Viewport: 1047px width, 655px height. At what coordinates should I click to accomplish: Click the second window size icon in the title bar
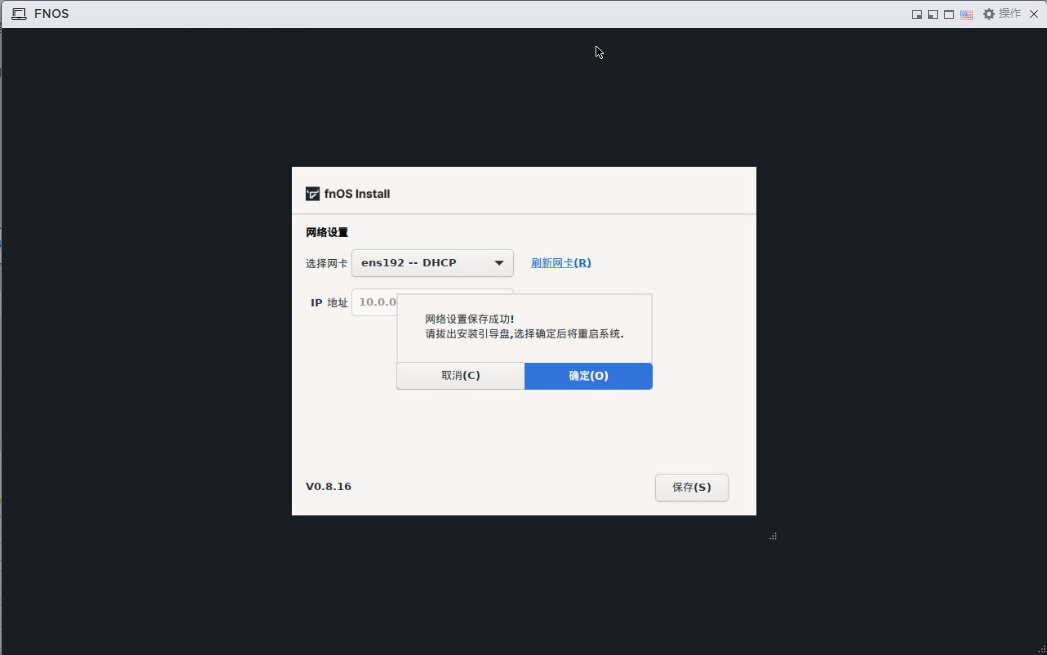pyautogui.click(x=933, y=15)
